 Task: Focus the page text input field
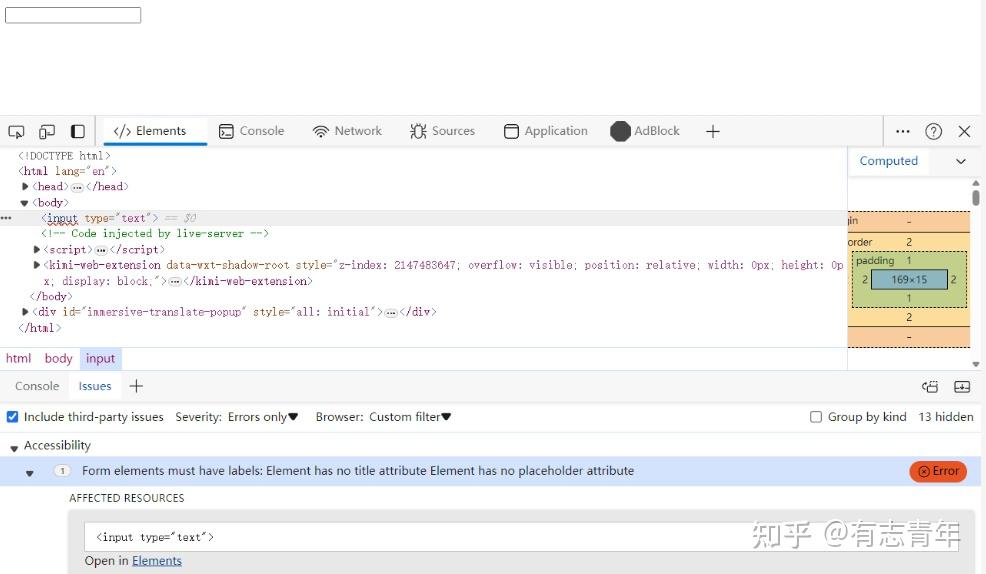pyautogui.click(x=73, y=15)
